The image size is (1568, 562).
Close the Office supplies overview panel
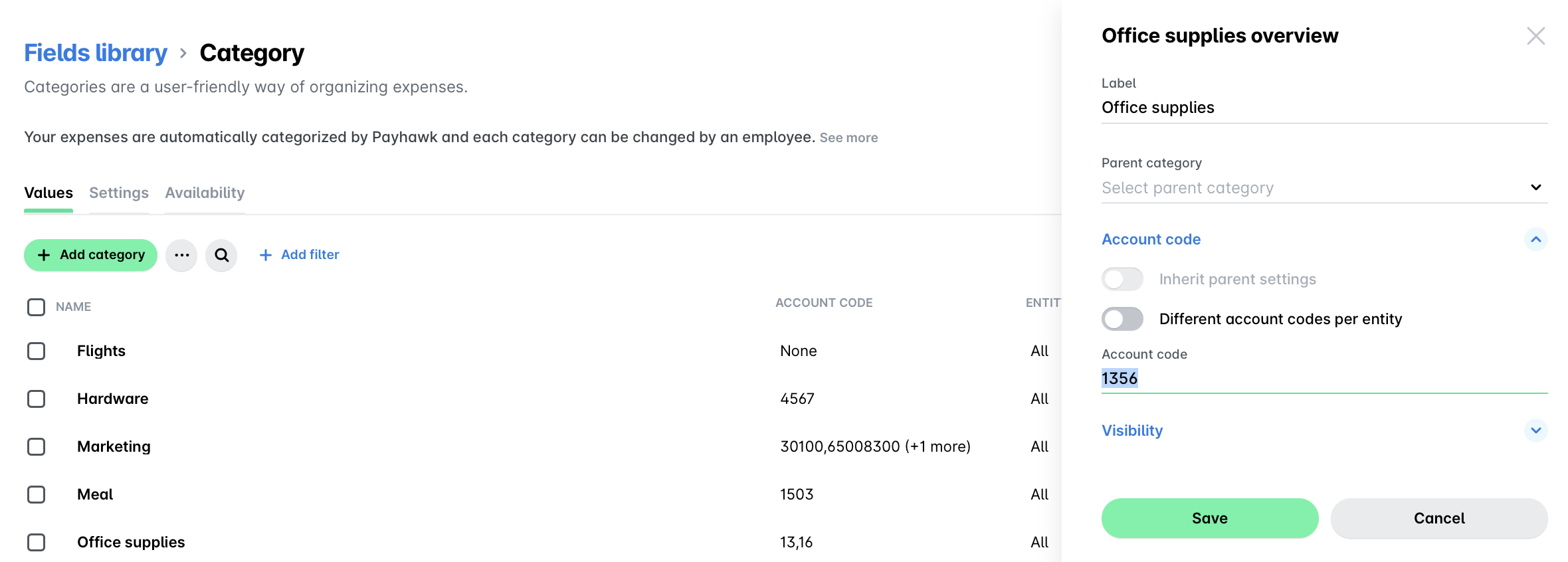point(1535,36)
